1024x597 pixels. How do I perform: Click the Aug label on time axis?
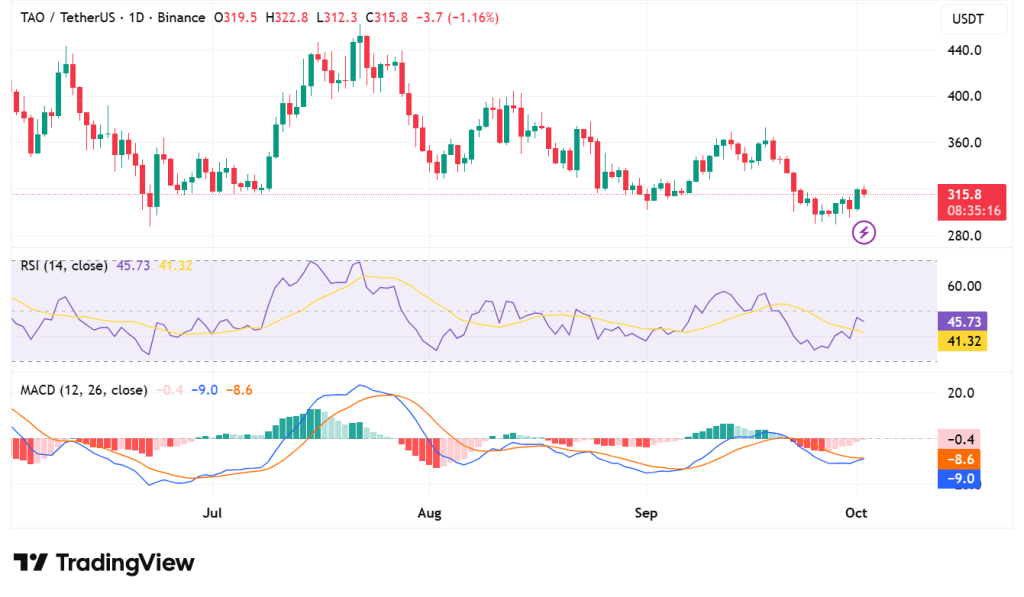click(429, 513)
